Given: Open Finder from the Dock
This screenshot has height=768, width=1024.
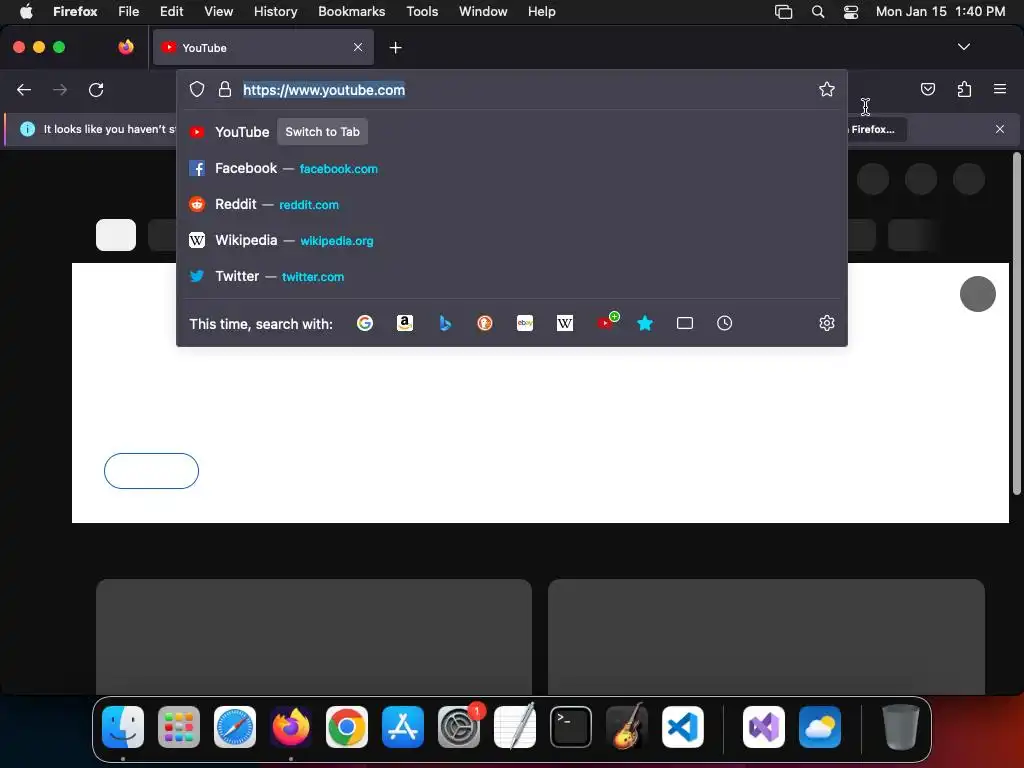Looking at the screenshot, I should (x=123, y=727).
